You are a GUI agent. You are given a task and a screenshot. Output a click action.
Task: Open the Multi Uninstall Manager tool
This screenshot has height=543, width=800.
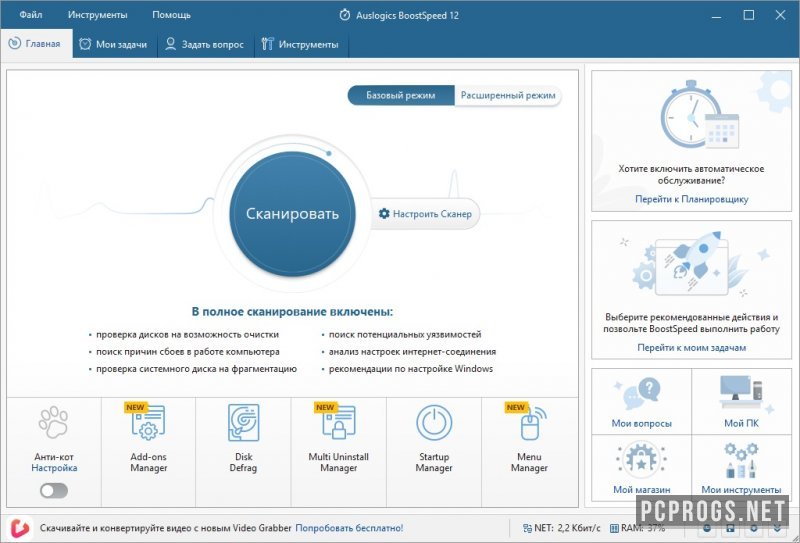point(339,452)
